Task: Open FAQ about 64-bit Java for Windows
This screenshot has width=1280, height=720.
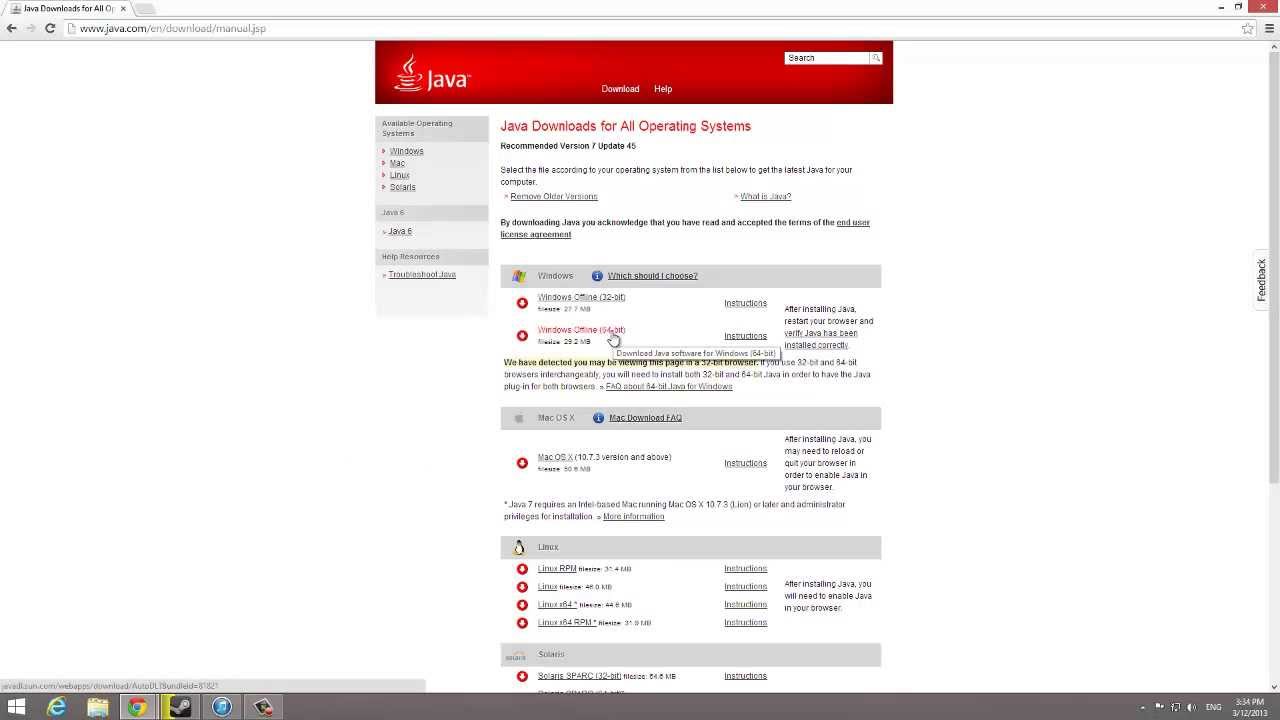Action: click(669, 386)
